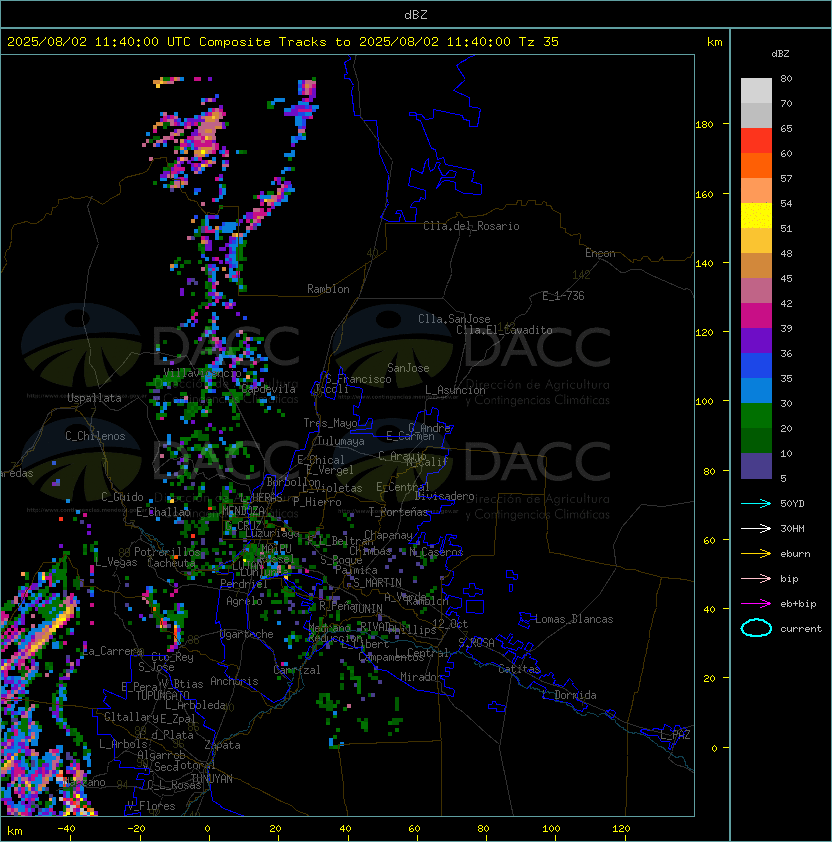Click the 'L_Asuncion' place label
Image resolution: width=832 pixels, height=842 pixels.
[x=455, y=390]
